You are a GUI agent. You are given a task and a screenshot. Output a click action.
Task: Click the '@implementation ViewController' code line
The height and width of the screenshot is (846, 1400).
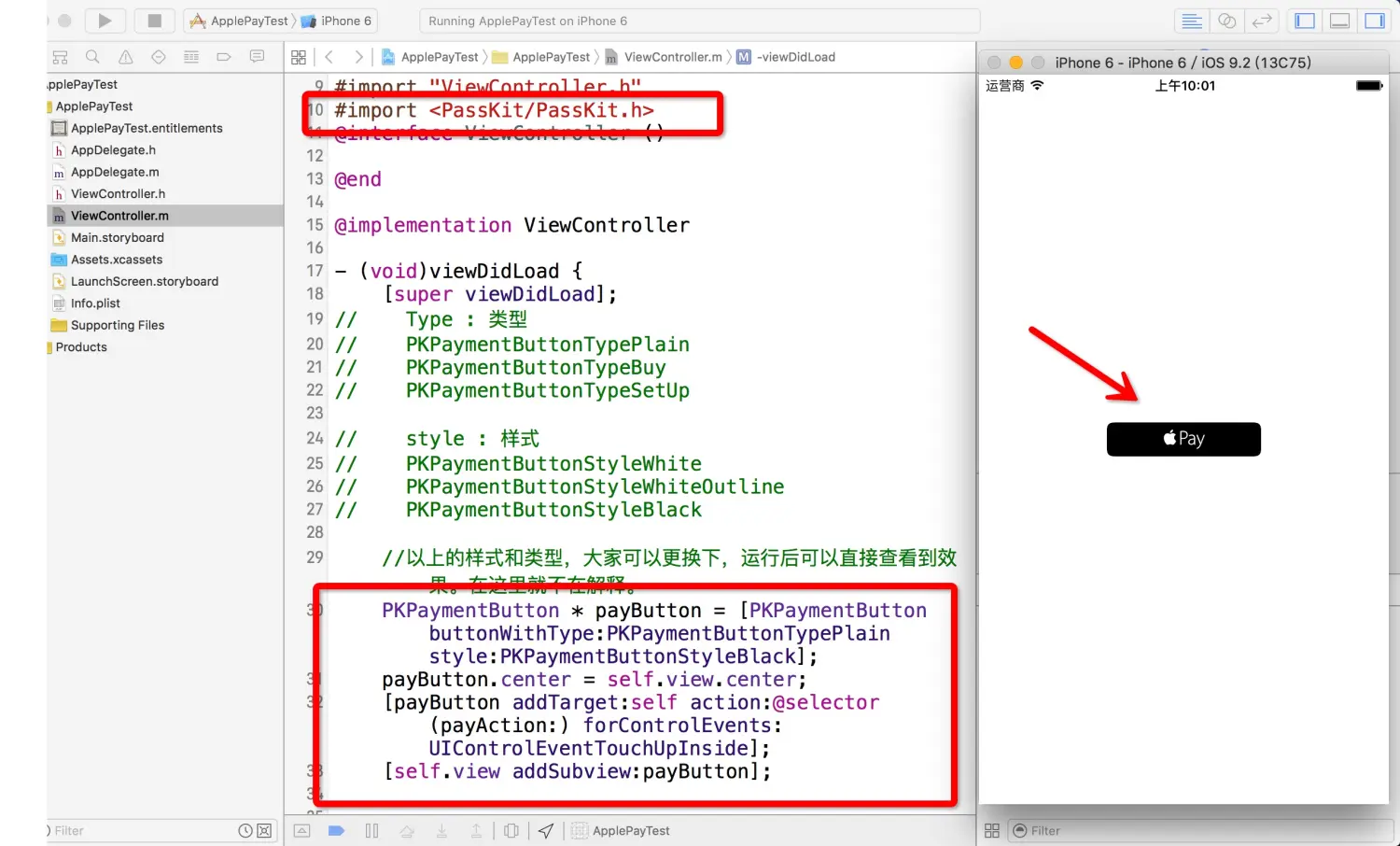pos(511,225)
